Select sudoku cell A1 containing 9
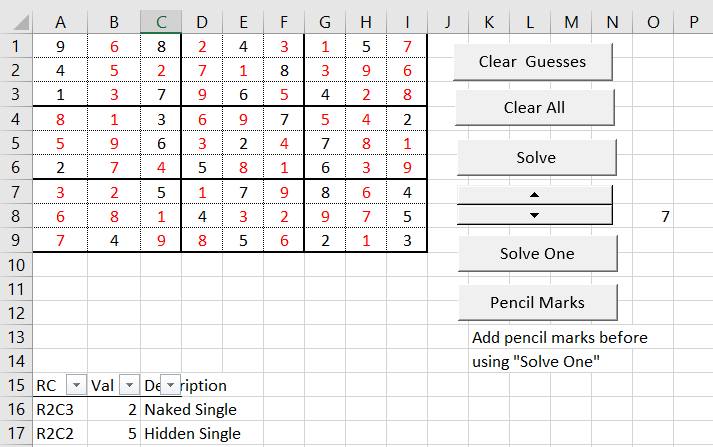Screen dimensions: 713x447 point(60,46)
